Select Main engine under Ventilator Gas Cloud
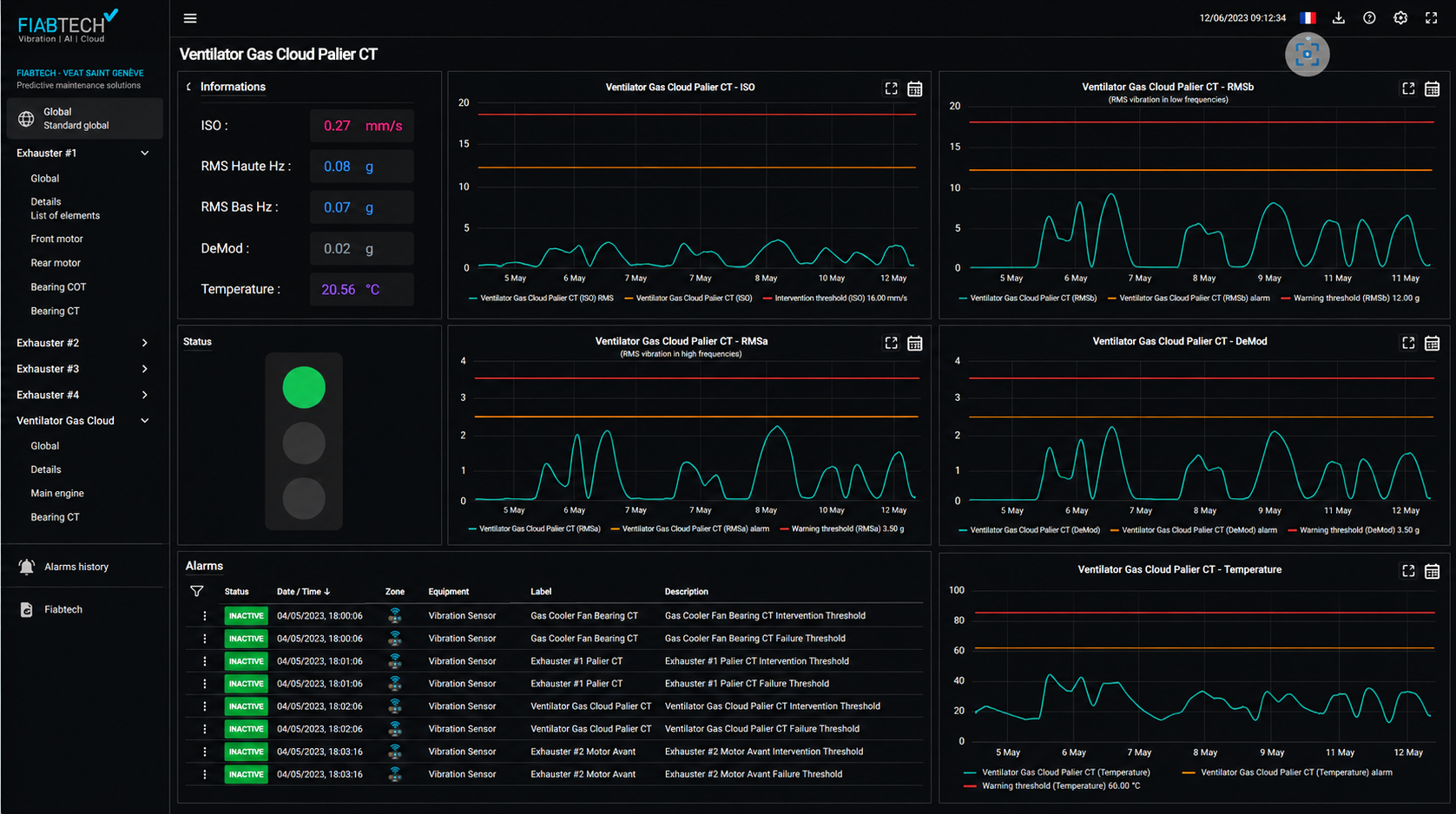Image resolution: width=1456 pixels, height=814 pixels. (57, 494)
